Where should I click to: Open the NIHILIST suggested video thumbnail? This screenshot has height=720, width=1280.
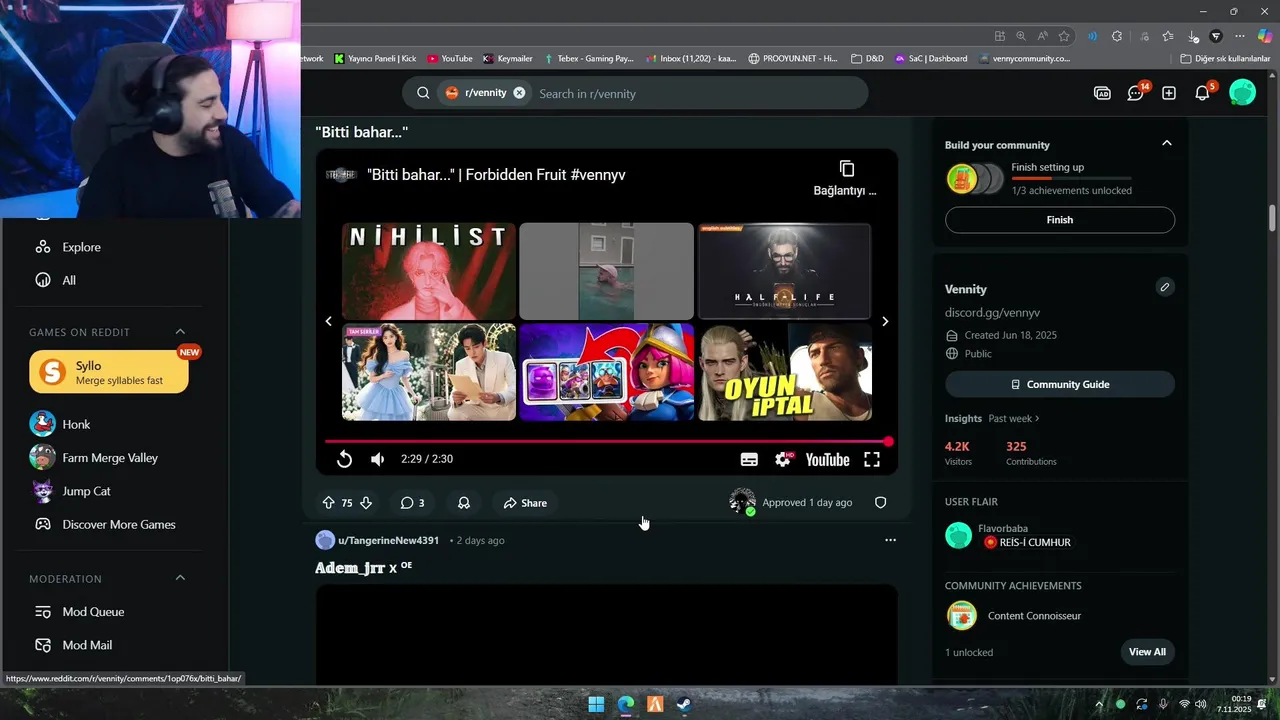click(x=429, y=271)
